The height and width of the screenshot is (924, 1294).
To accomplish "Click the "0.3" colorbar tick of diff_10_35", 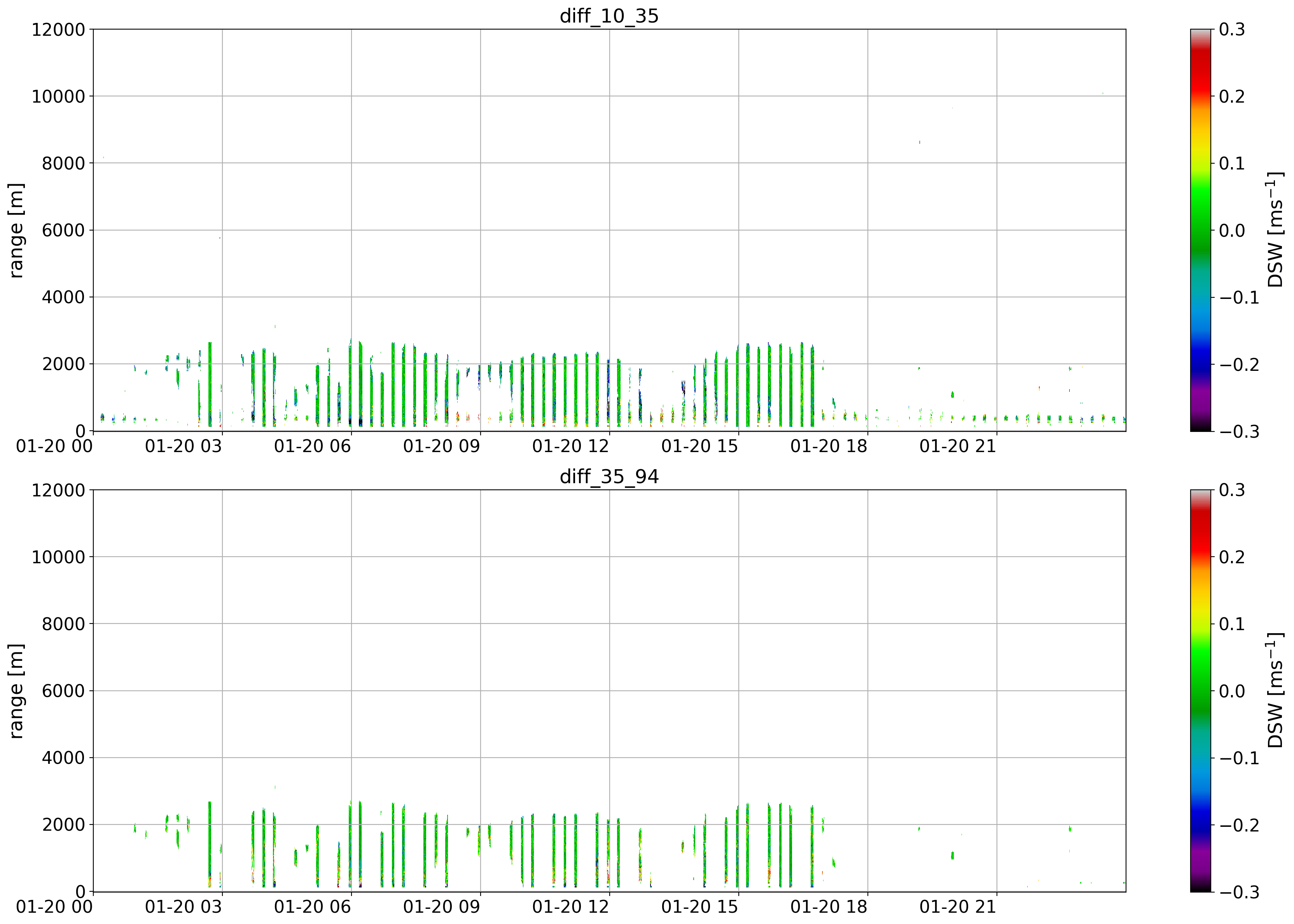I will pos(1232,30).
